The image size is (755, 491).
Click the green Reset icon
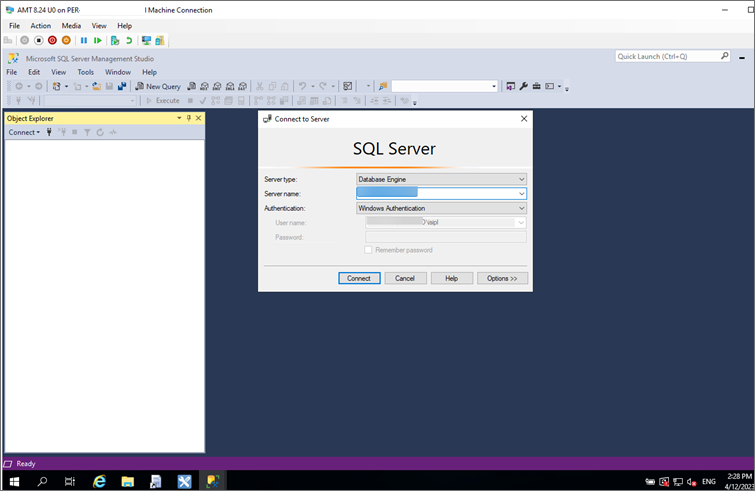pyautogui.click(x=98, y=40)
